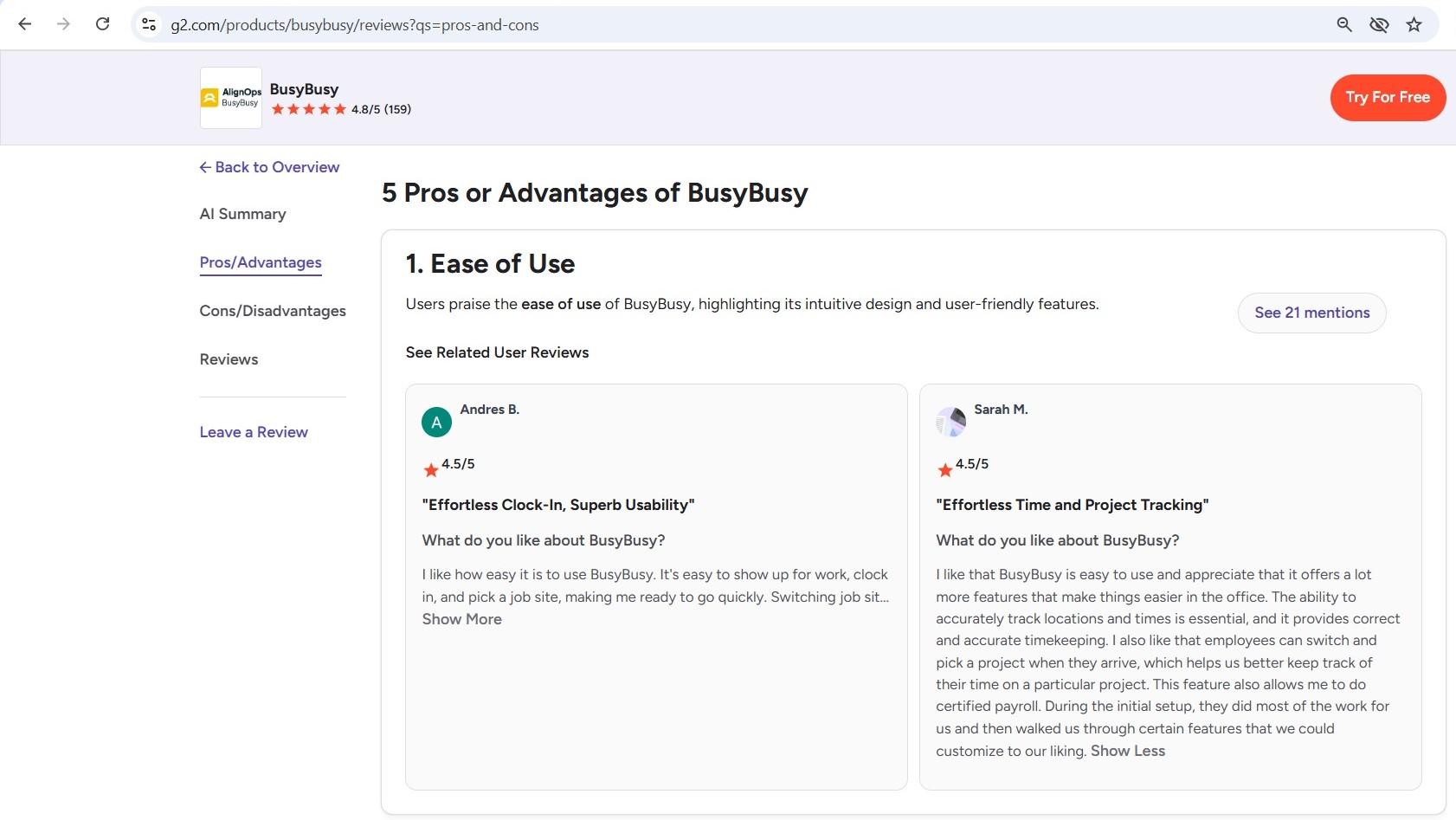Click the BusyBusy AlignOps logo

(231, 98)
